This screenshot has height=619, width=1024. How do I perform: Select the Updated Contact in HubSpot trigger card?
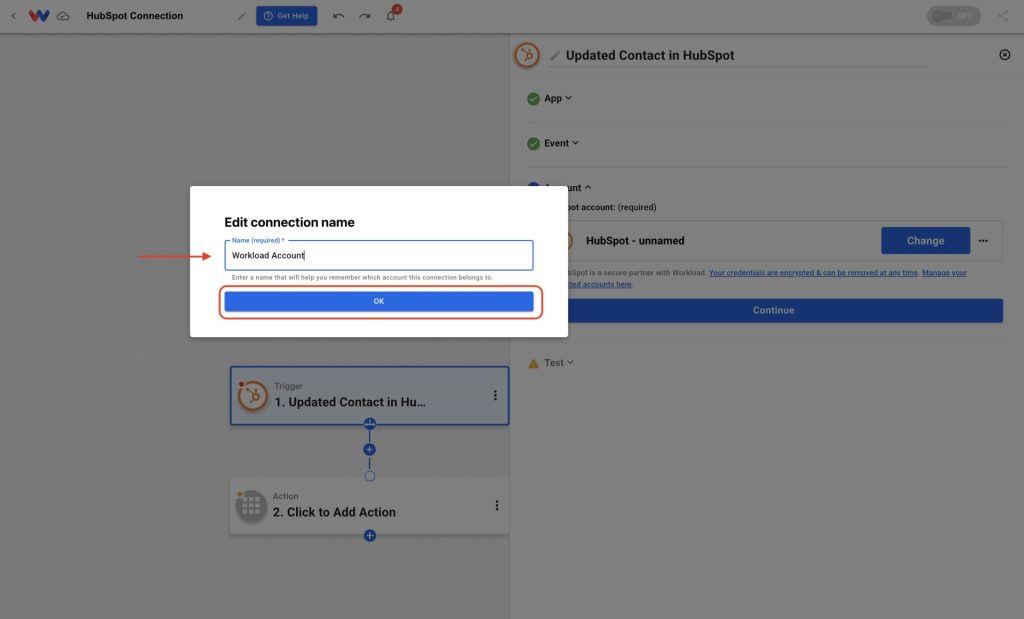pyautogui.click(x=369, y=396)
